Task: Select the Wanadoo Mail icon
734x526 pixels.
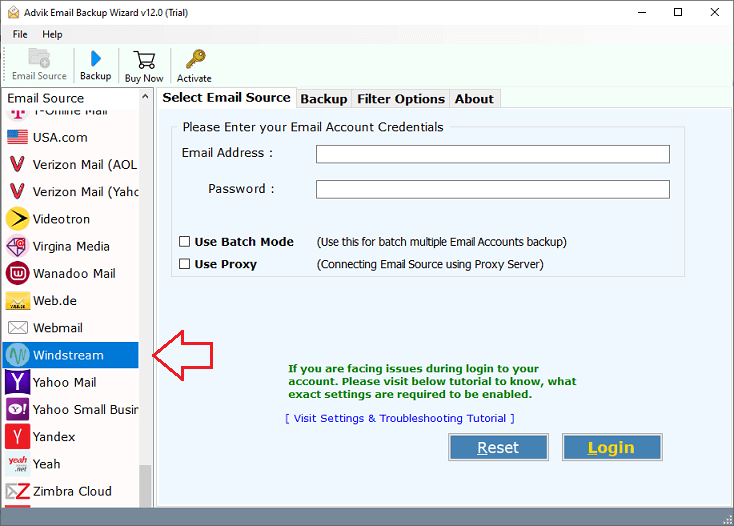Action: tap(18, 273)
